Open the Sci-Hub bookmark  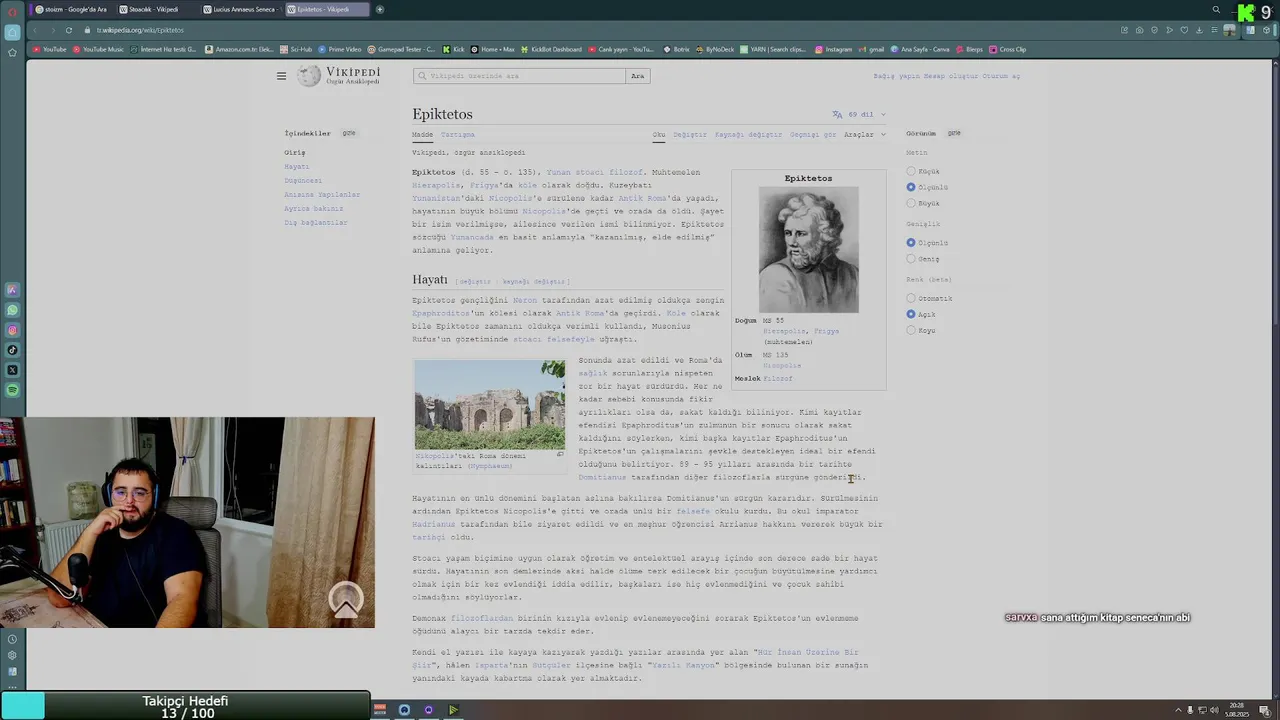(x=297, y=49)
